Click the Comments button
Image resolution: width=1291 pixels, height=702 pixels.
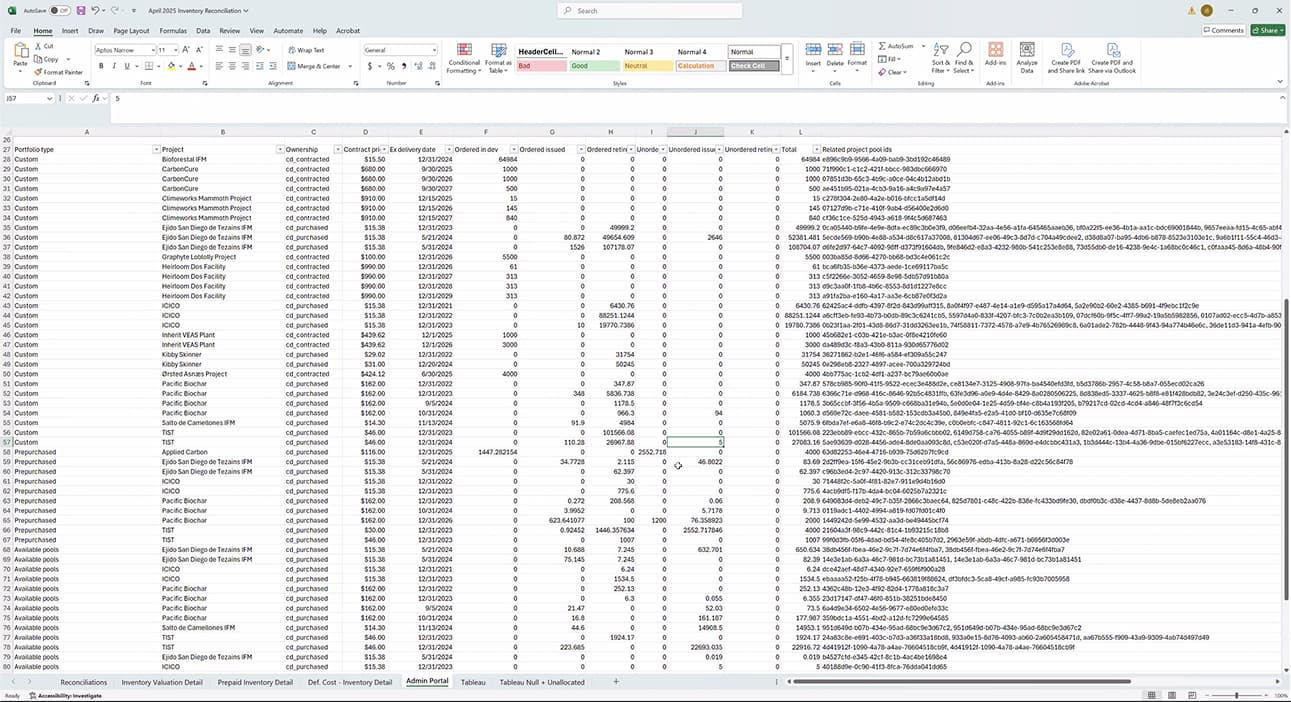click(1222, 31)
